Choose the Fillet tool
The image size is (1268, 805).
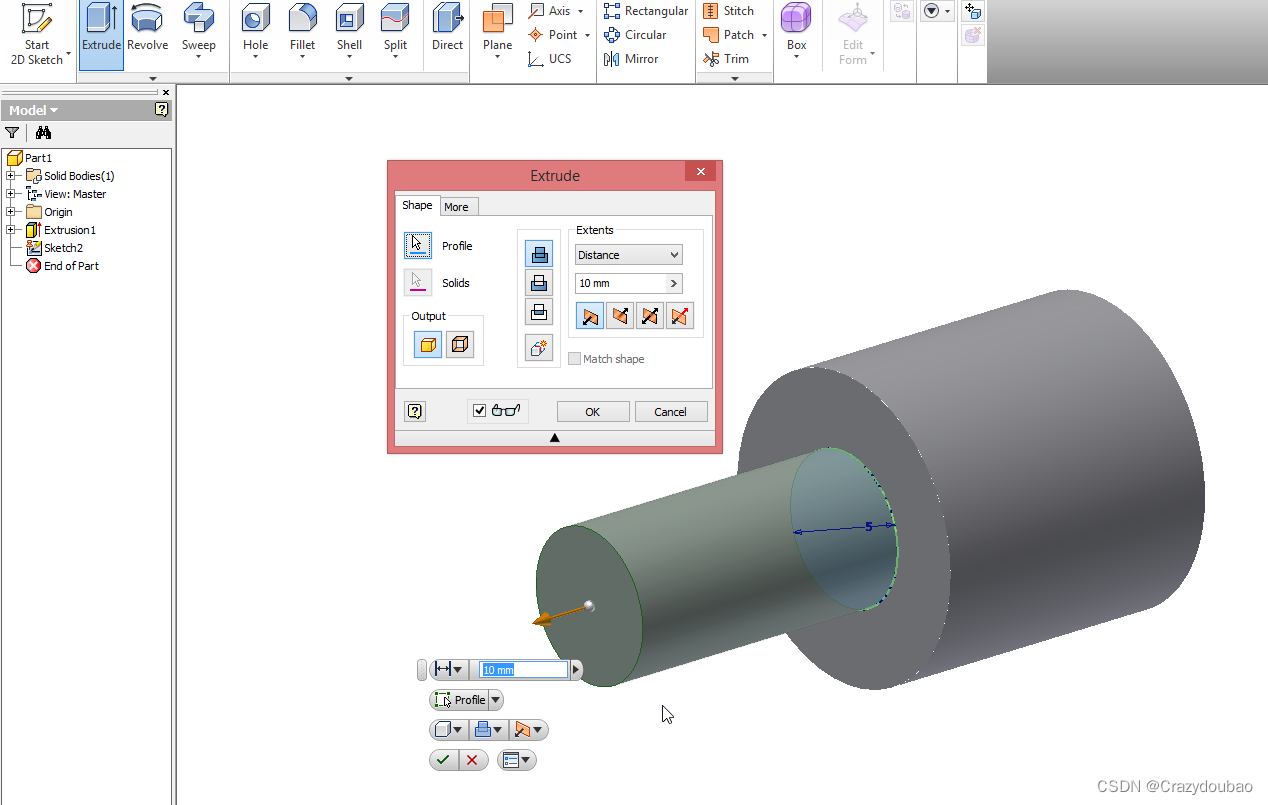[302, 29]
